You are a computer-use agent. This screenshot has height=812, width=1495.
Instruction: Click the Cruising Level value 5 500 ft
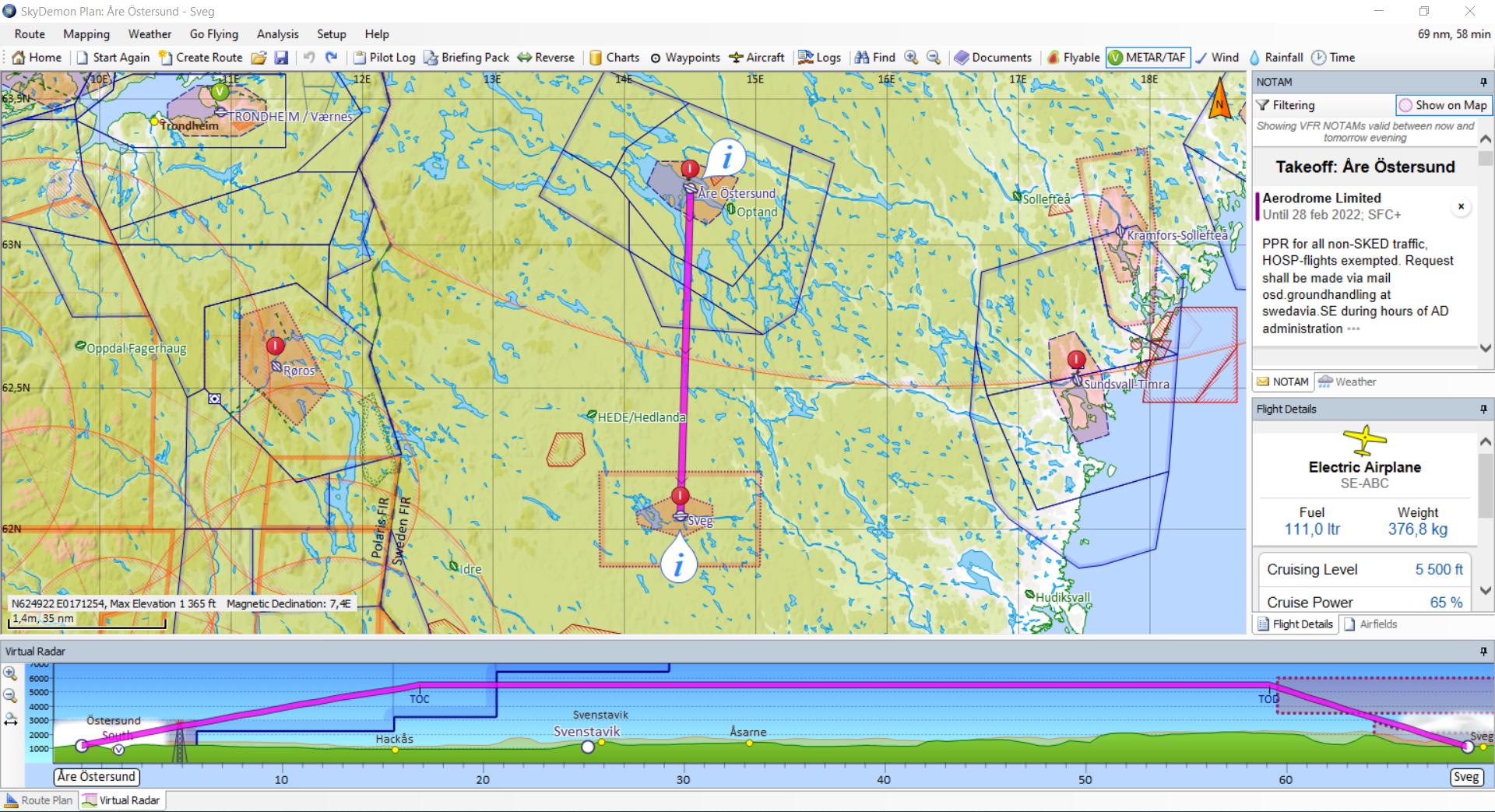click(x=1439, y=569)
